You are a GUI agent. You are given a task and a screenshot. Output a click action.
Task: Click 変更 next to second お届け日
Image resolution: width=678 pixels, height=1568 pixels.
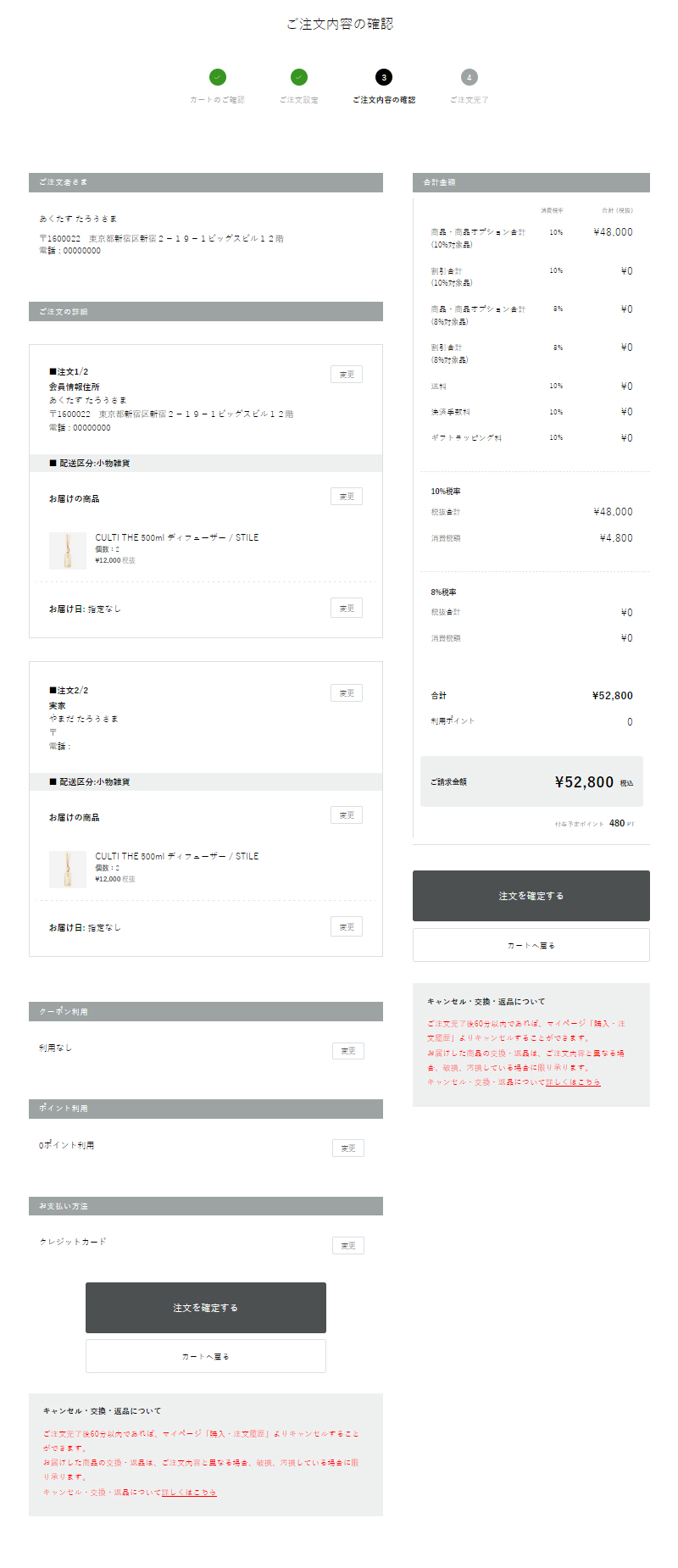tap(347, 927)
